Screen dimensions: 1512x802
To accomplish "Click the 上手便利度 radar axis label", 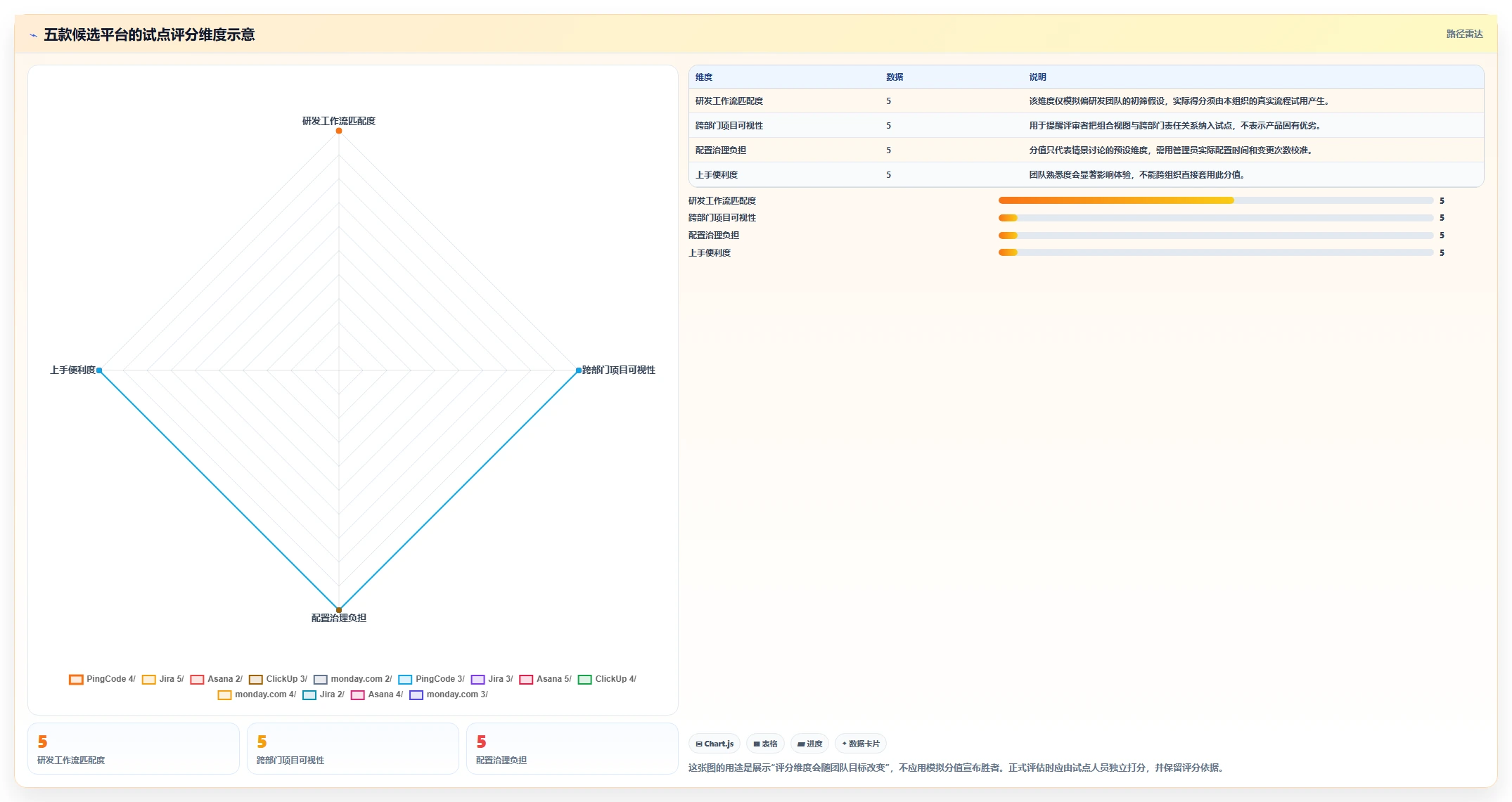I will 72,370.
